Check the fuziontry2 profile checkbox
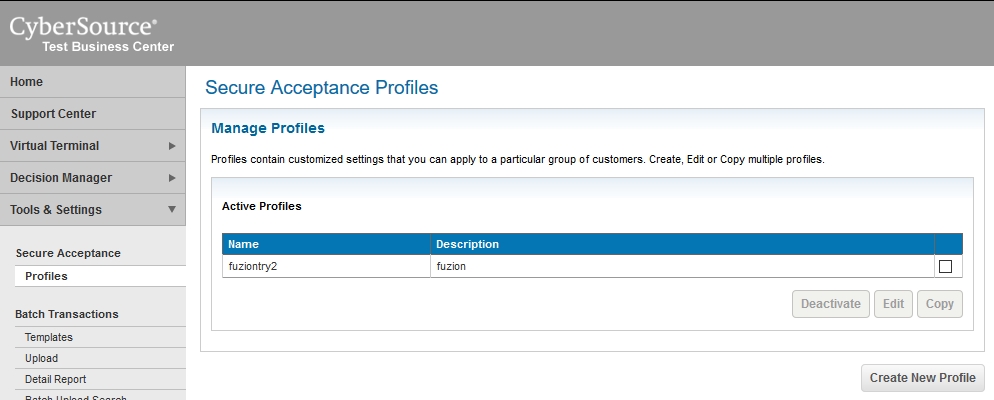The image size is (994, 400). 945,267
